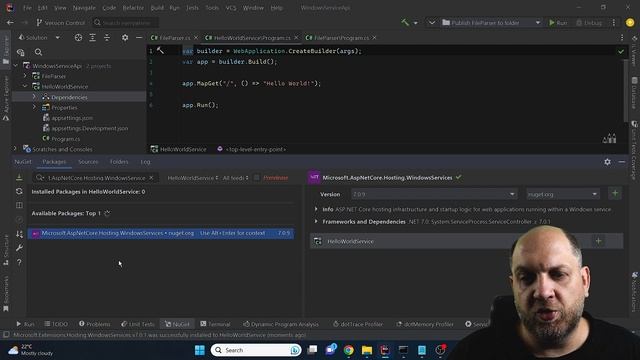
Task: Open the nuget.org source dropdown
Action: [x=562, y=194]
